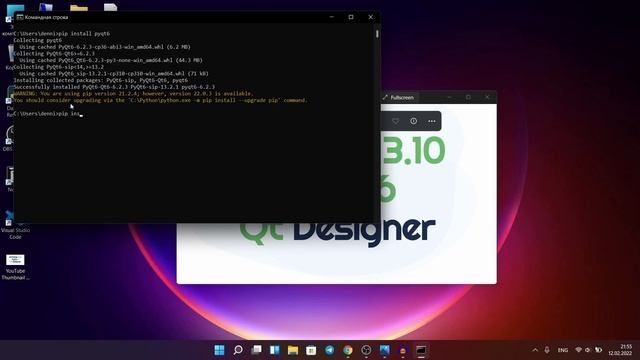
Task: Open Photos app taskbar icon
Action: (x=384, y=350)
